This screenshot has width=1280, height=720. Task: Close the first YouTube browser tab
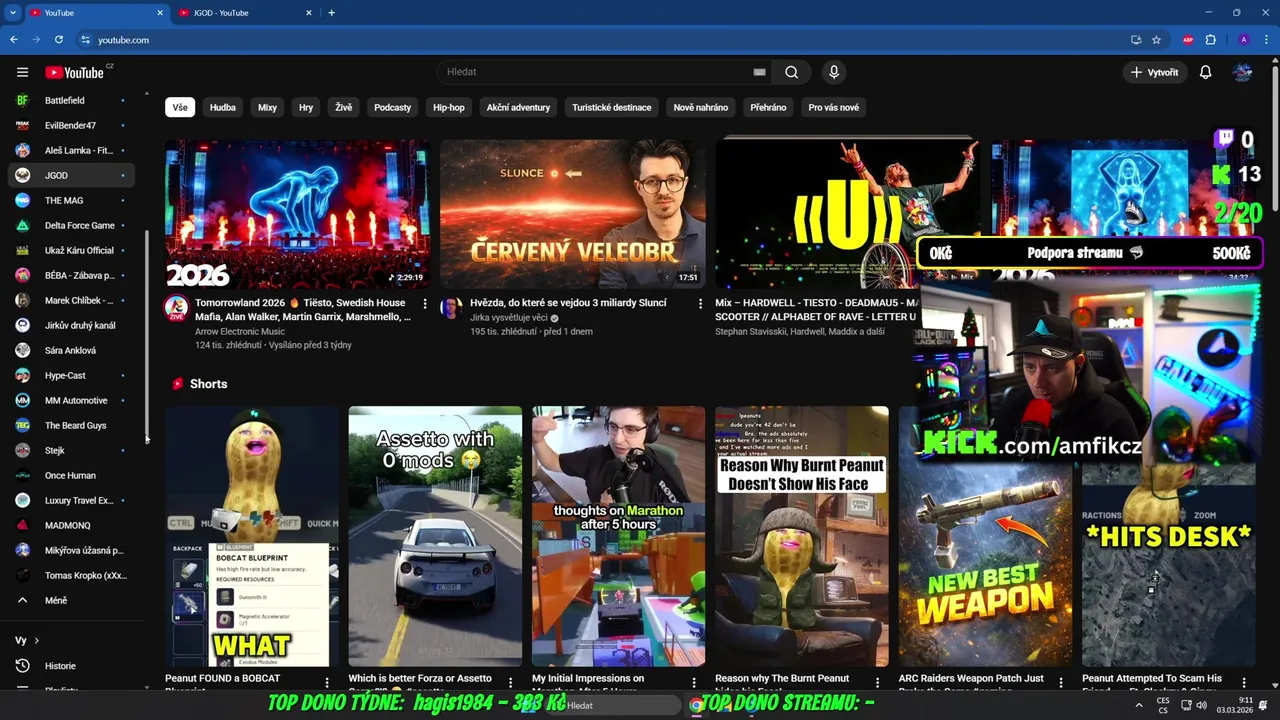[160, 13]
